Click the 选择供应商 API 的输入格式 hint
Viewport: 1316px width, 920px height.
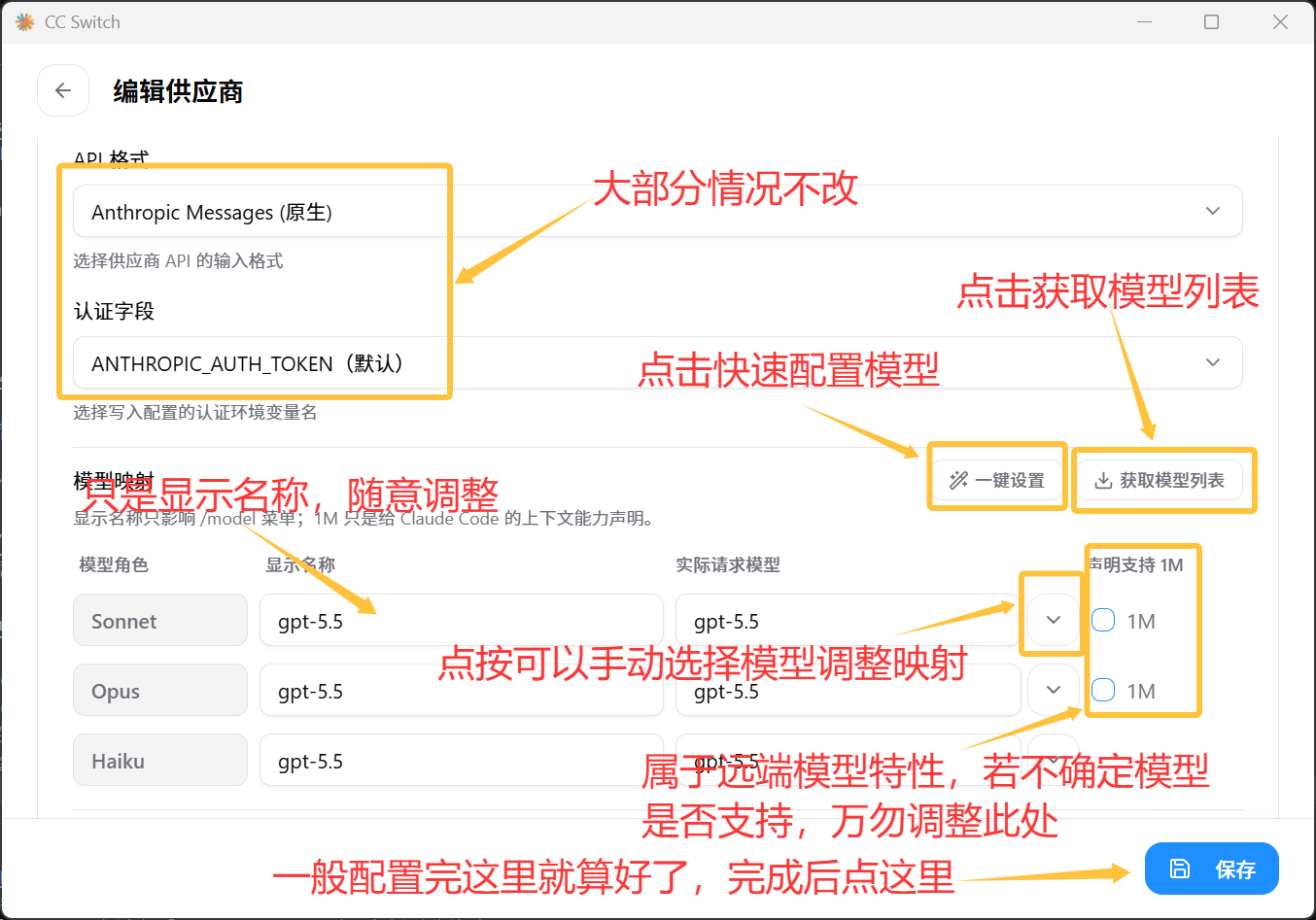pos(179,260)
